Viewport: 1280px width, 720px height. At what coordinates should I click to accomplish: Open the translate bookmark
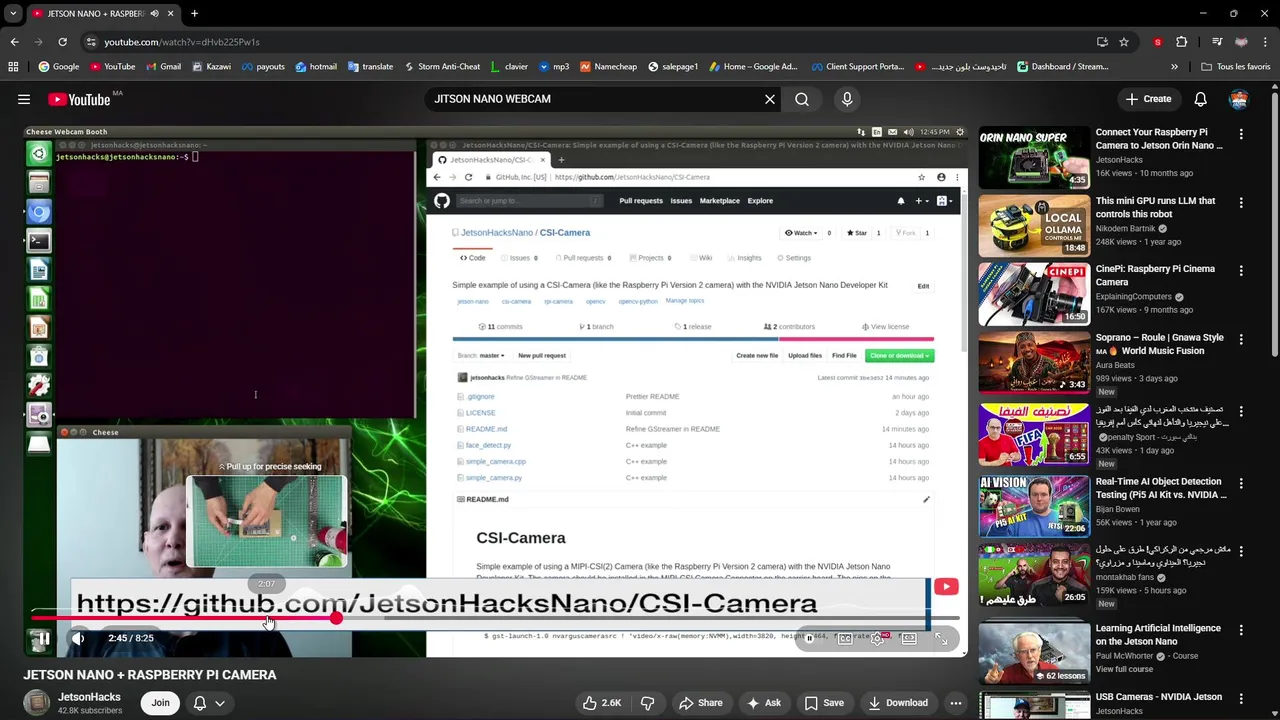tap(370, 67)
